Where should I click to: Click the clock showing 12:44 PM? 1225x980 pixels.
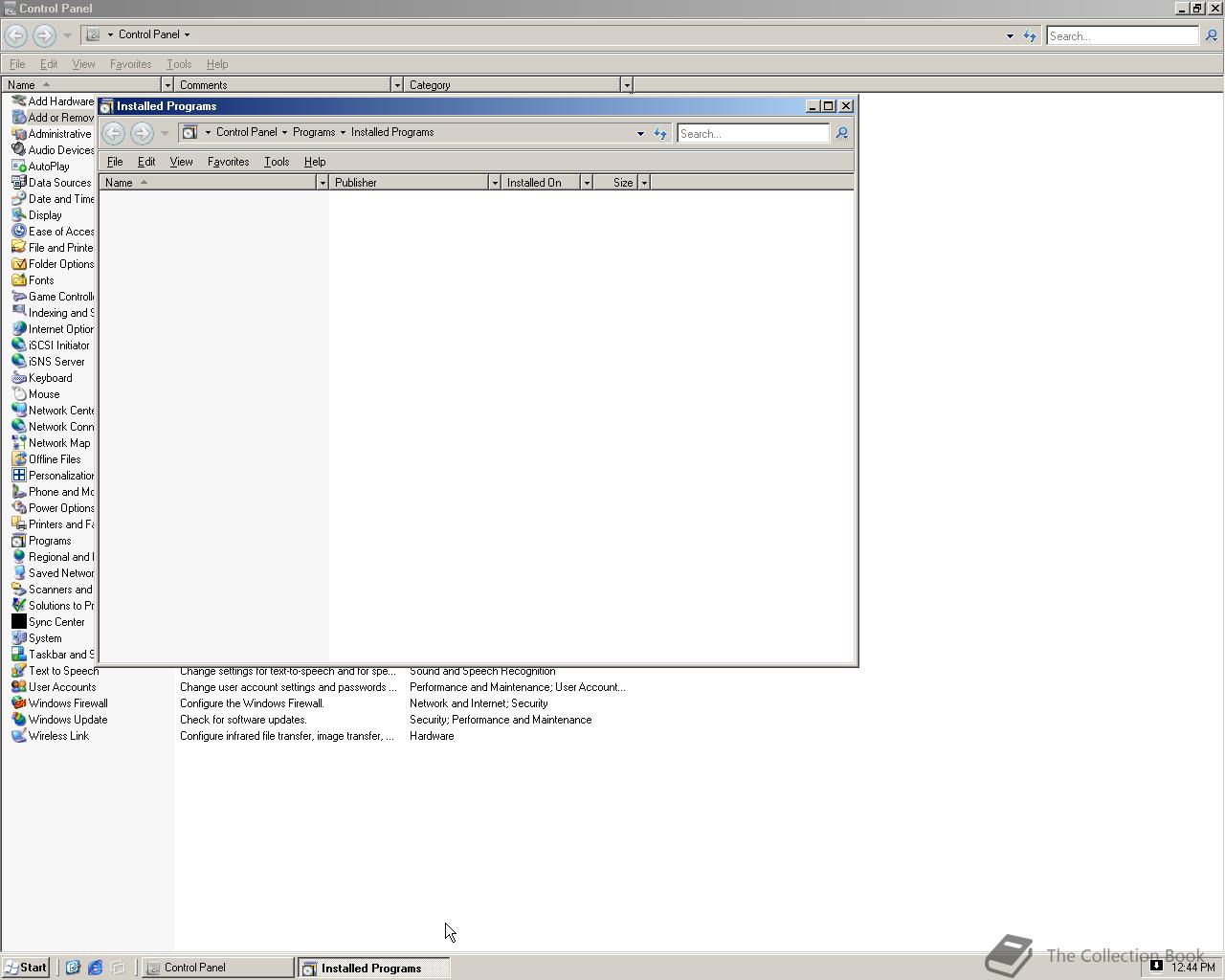pos(1192,968)
